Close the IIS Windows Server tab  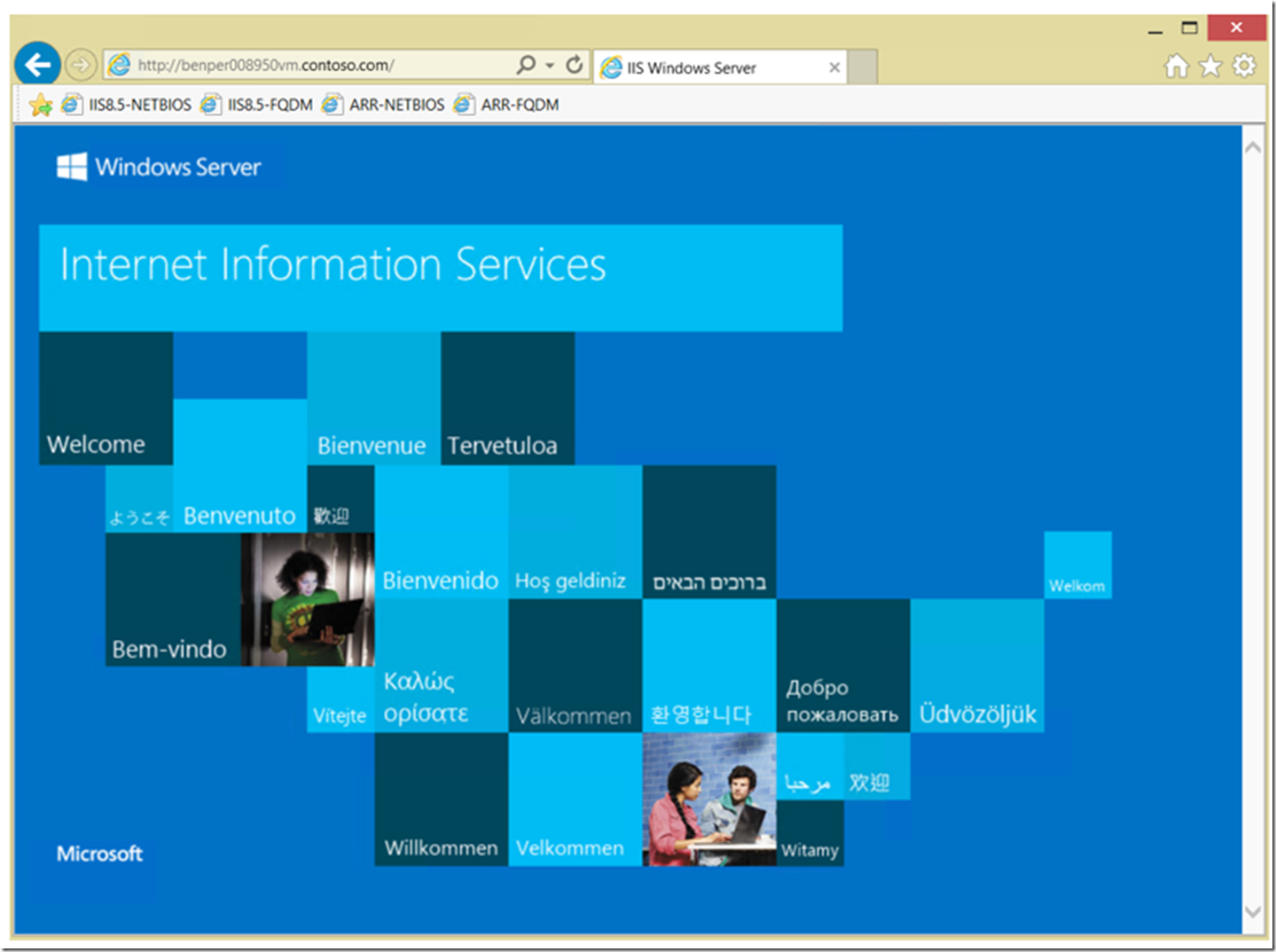834,67
